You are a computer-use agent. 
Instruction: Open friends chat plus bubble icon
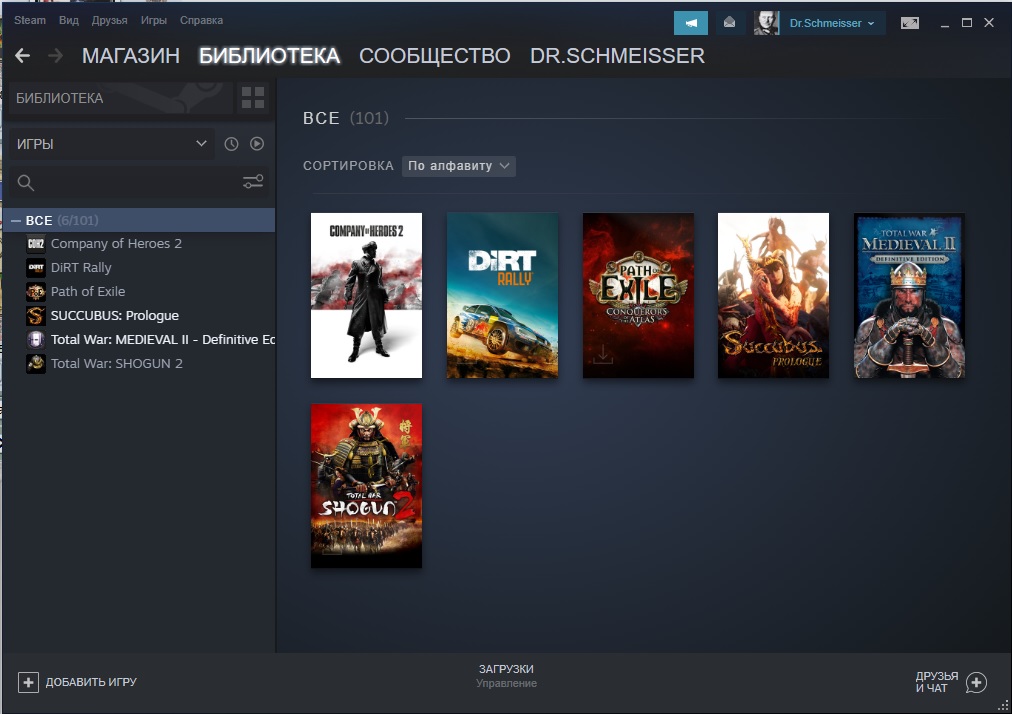(x=977, y=682)
